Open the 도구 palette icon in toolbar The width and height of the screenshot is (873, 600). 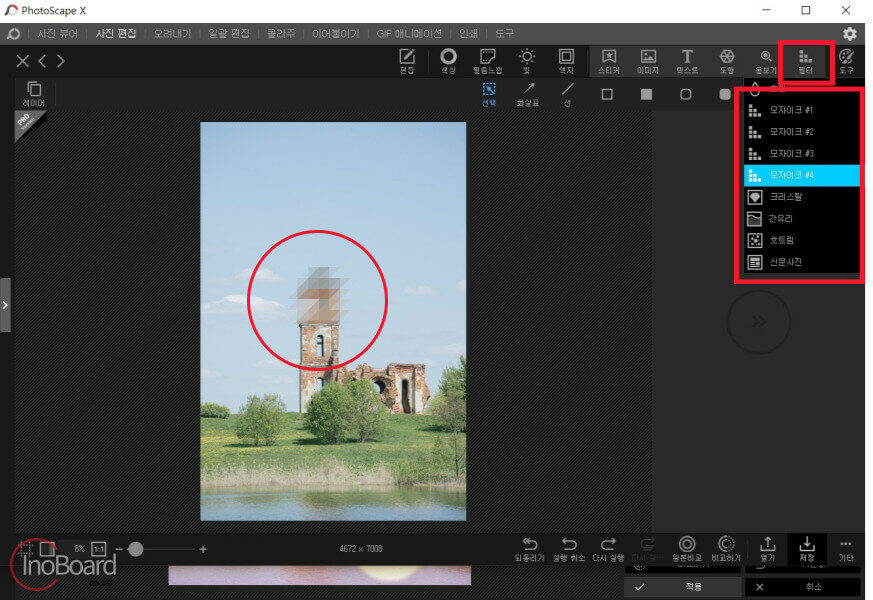(x=846, y=61)
